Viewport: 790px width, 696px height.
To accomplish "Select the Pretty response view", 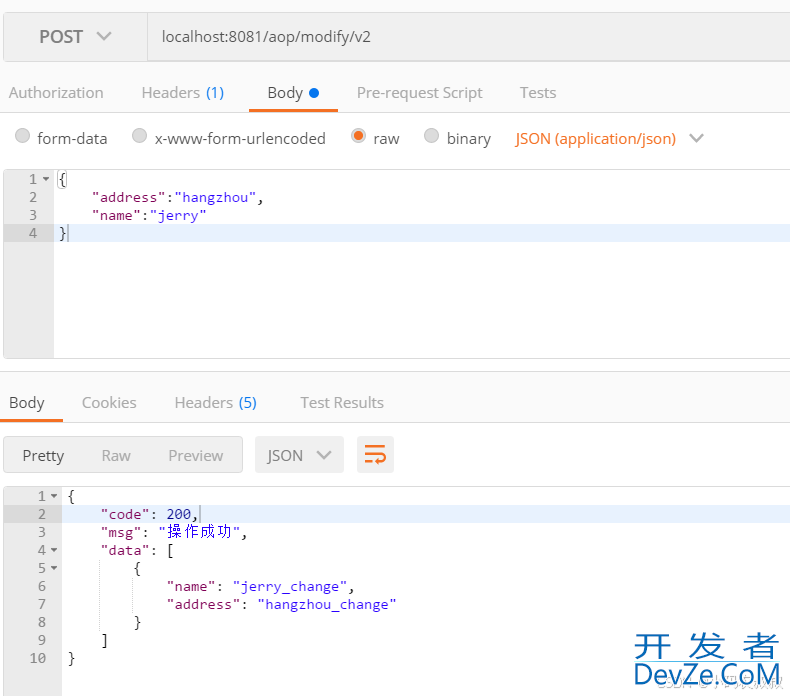I will pos(43,456).
